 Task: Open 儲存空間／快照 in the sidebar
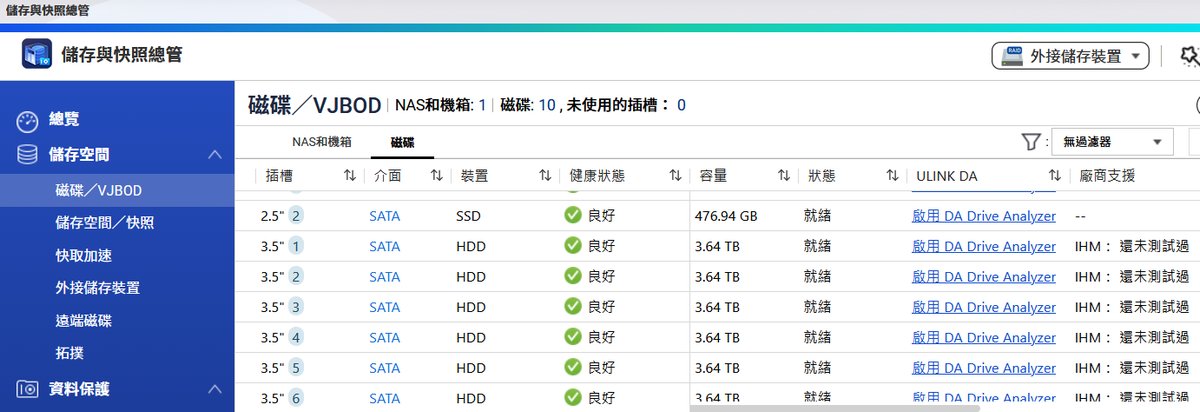(105, 223)
